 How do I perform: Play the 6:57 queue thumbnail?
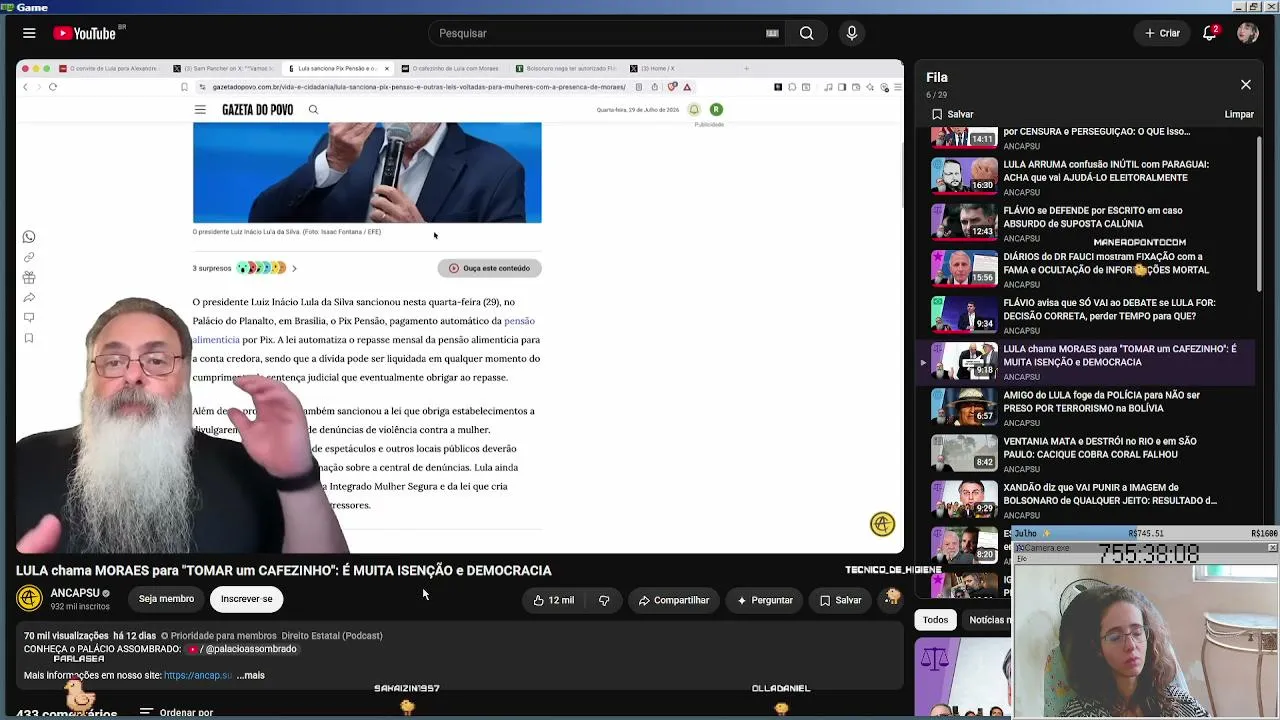(x=964, y=406)
